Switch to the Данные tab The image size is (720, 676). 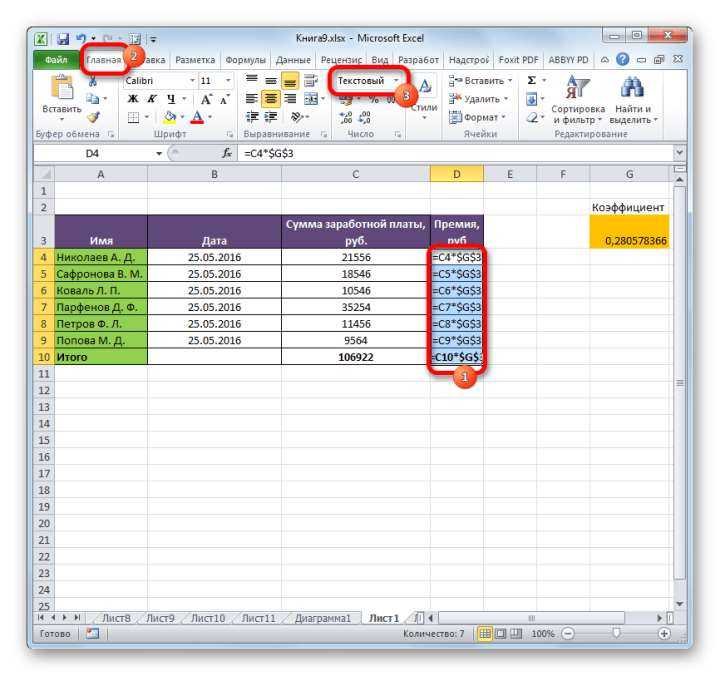coord(293,60)
